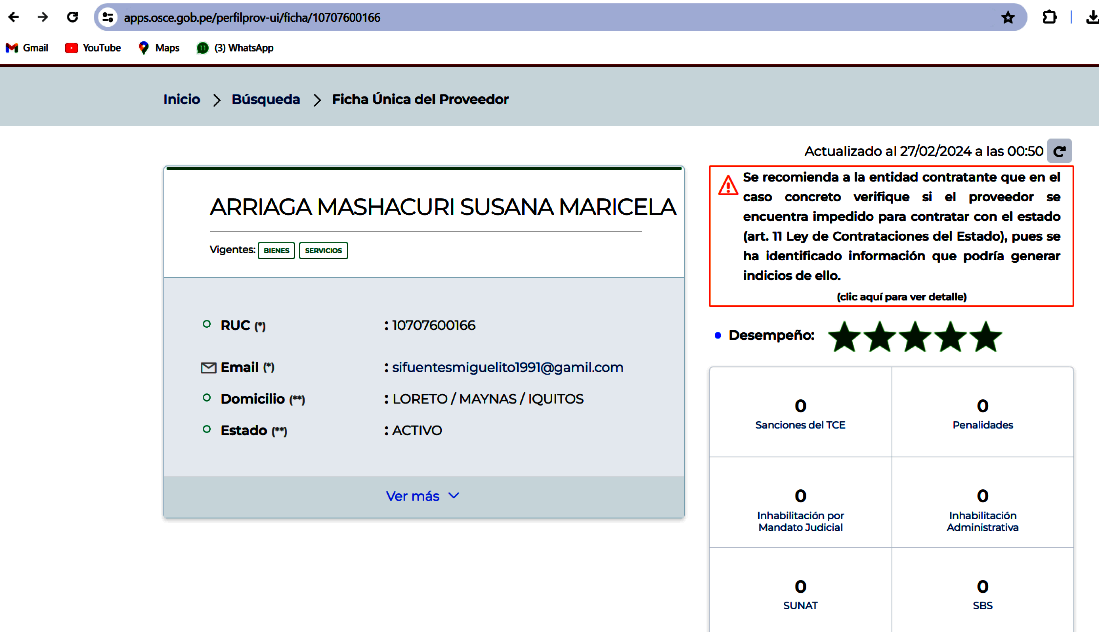The height and width of the screenshot is (632, 1099).
Task: Go to Búsqueda in the breadcrumb
Action: tap(266, 99)
